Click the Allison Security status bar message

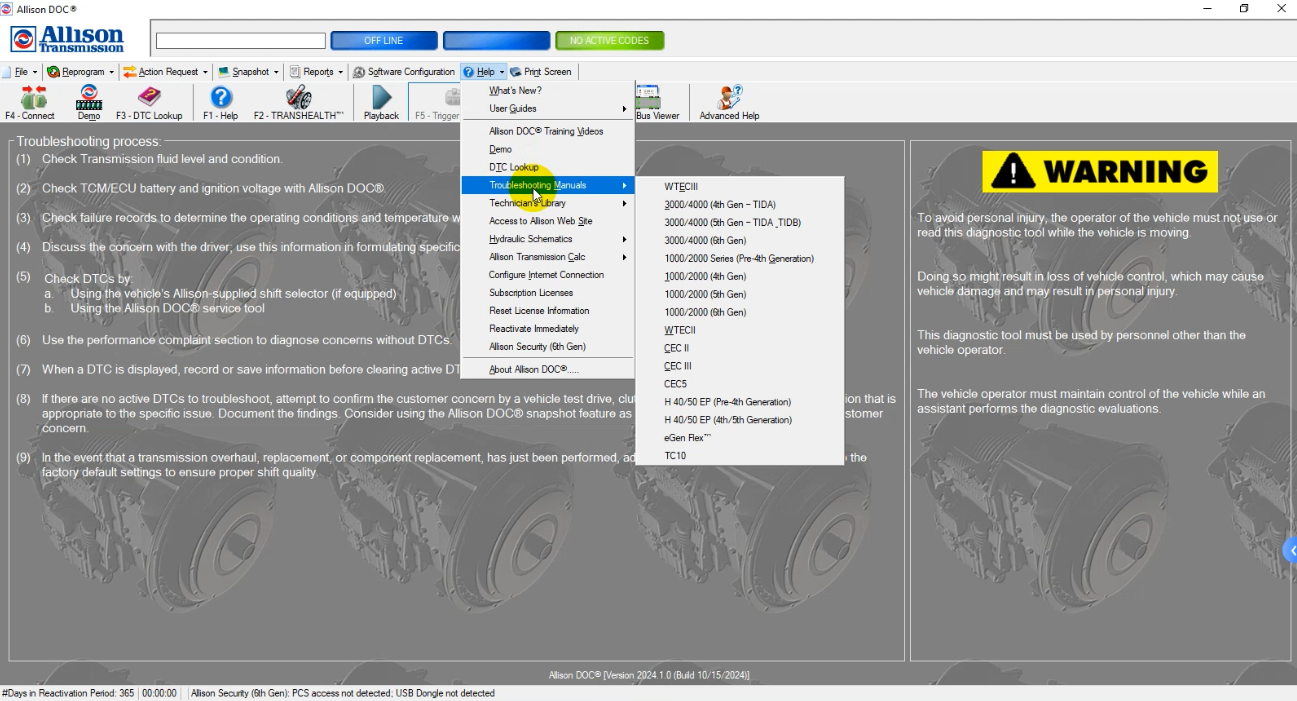(x=343, y=693)
